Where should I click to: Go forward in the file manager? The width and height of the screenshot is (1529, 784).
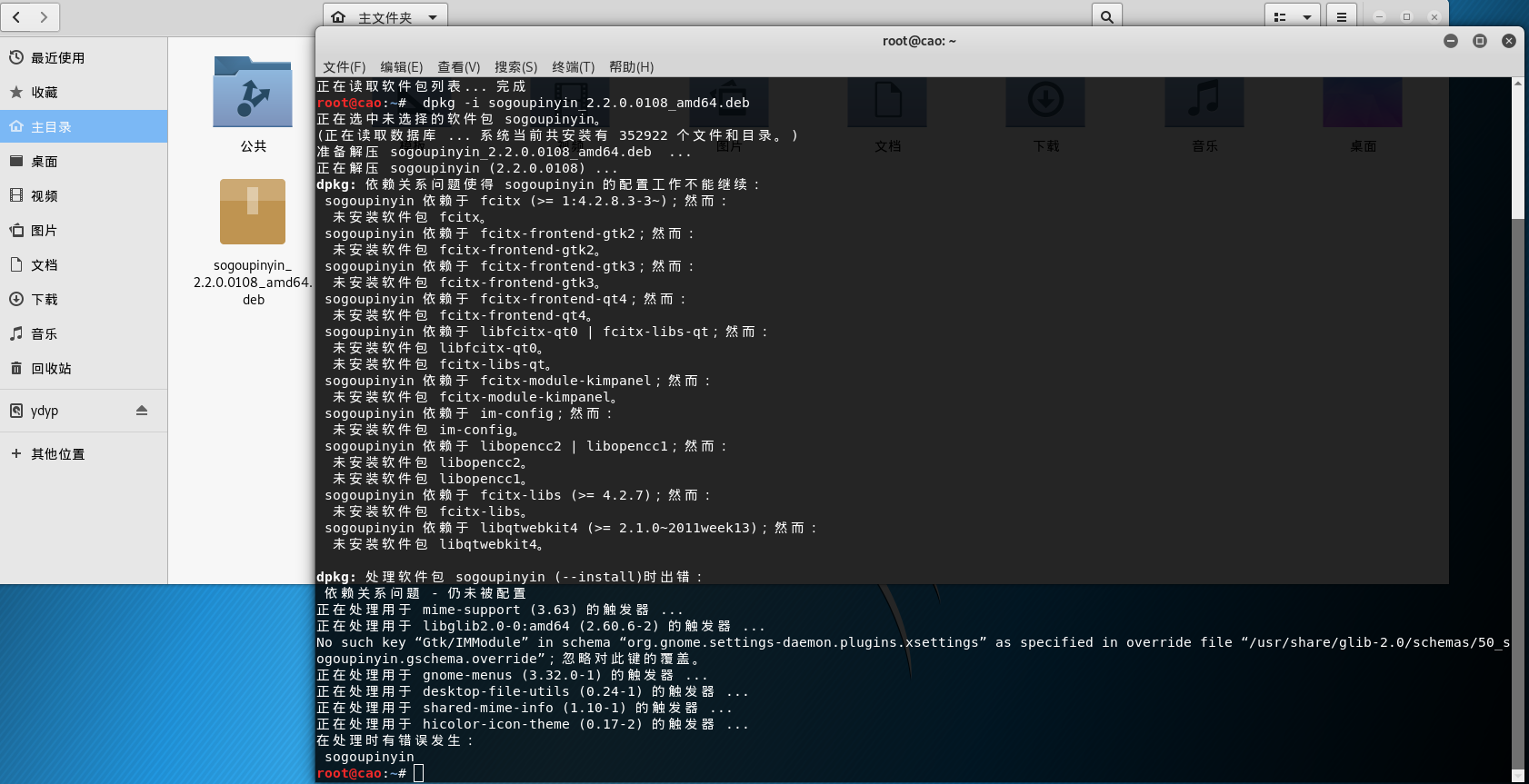pyautogui.click(x=45, y=16)
